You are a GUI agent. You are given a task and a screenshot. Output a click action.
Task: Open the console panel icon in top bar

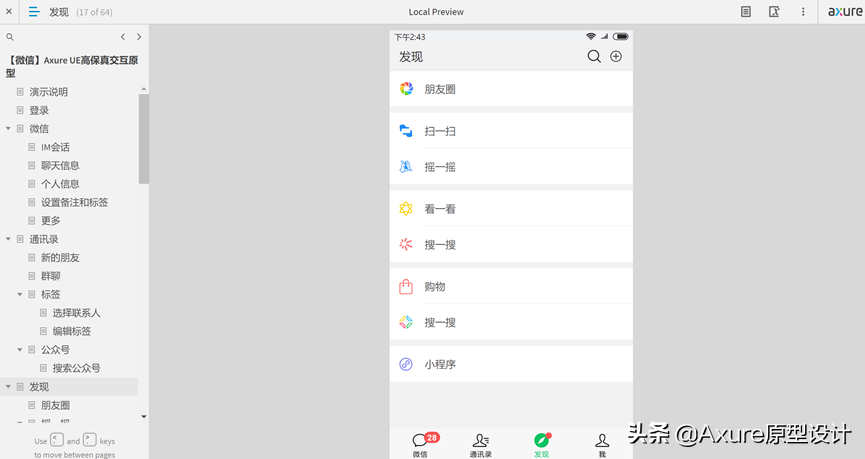pos(775,12)
